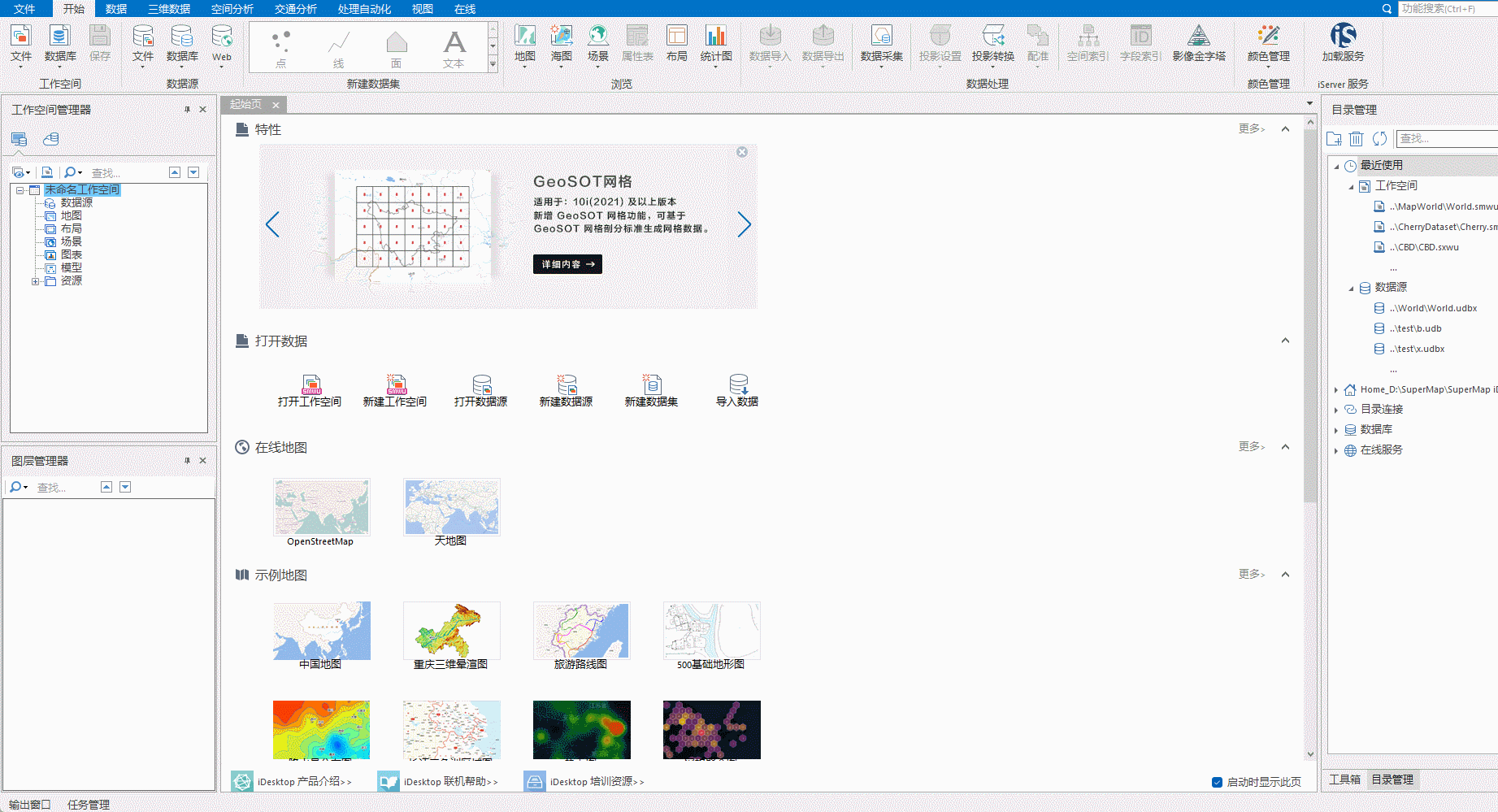
Task: Expand the 资源 tree node
Action: pos(35,281)
